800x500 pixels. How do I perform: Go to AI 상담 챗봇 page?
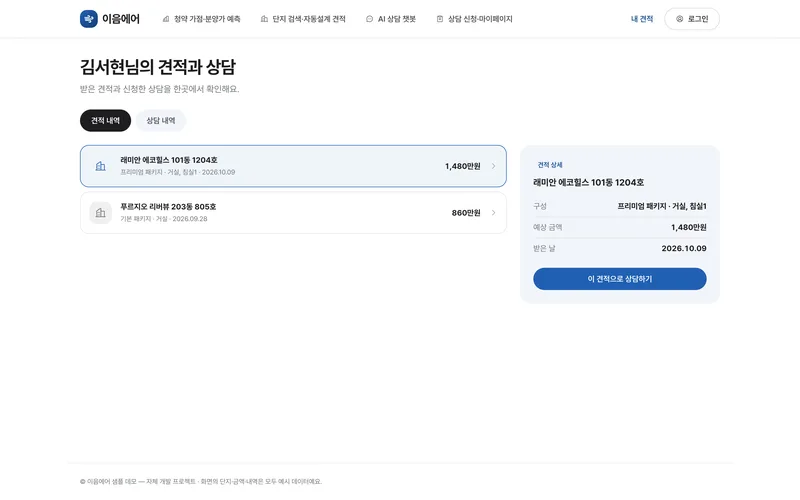[391, 19]
